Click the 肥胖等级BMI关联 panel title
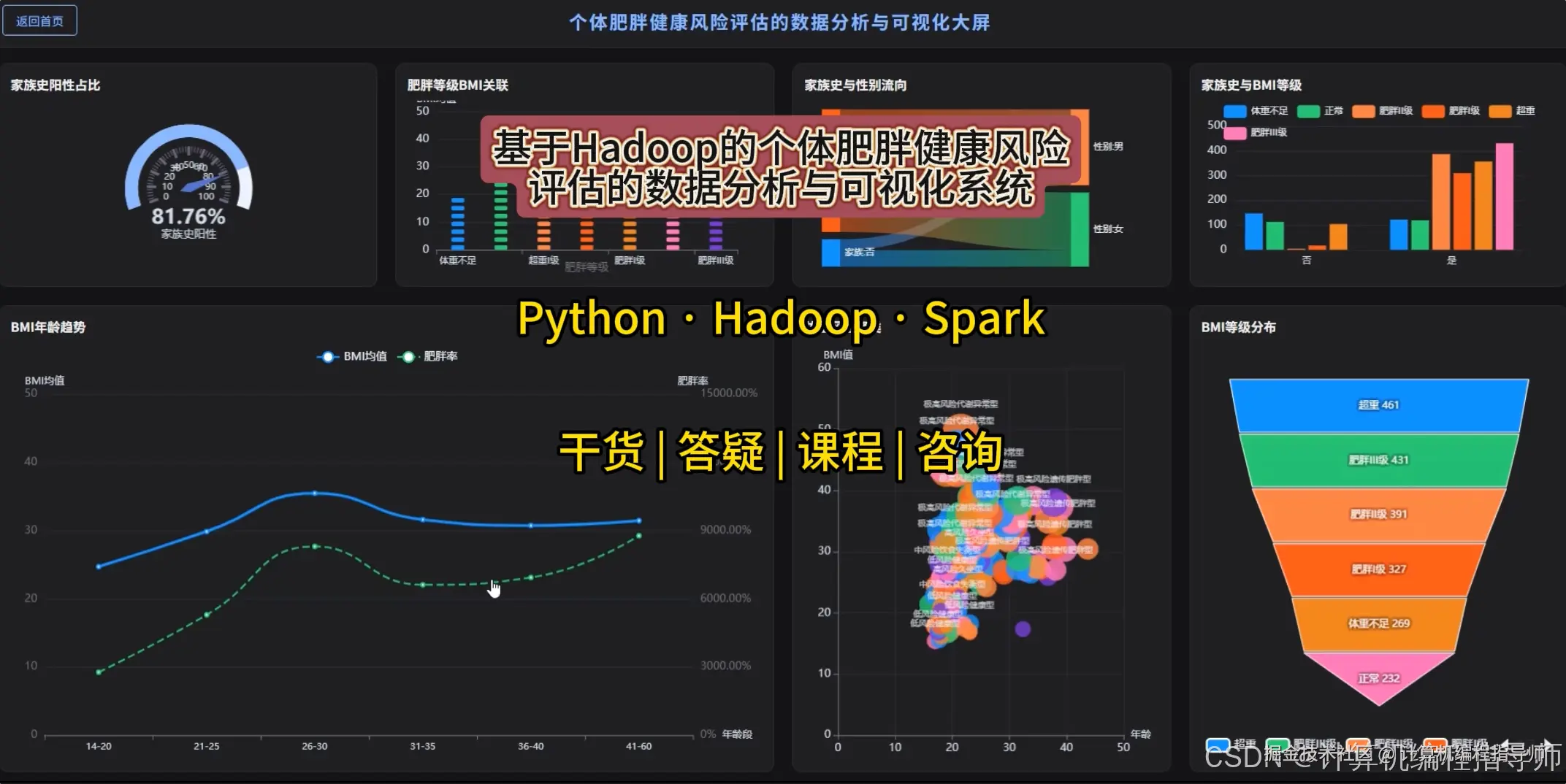The width and height of the screenshot is (1566, 784). coord(458,85)
